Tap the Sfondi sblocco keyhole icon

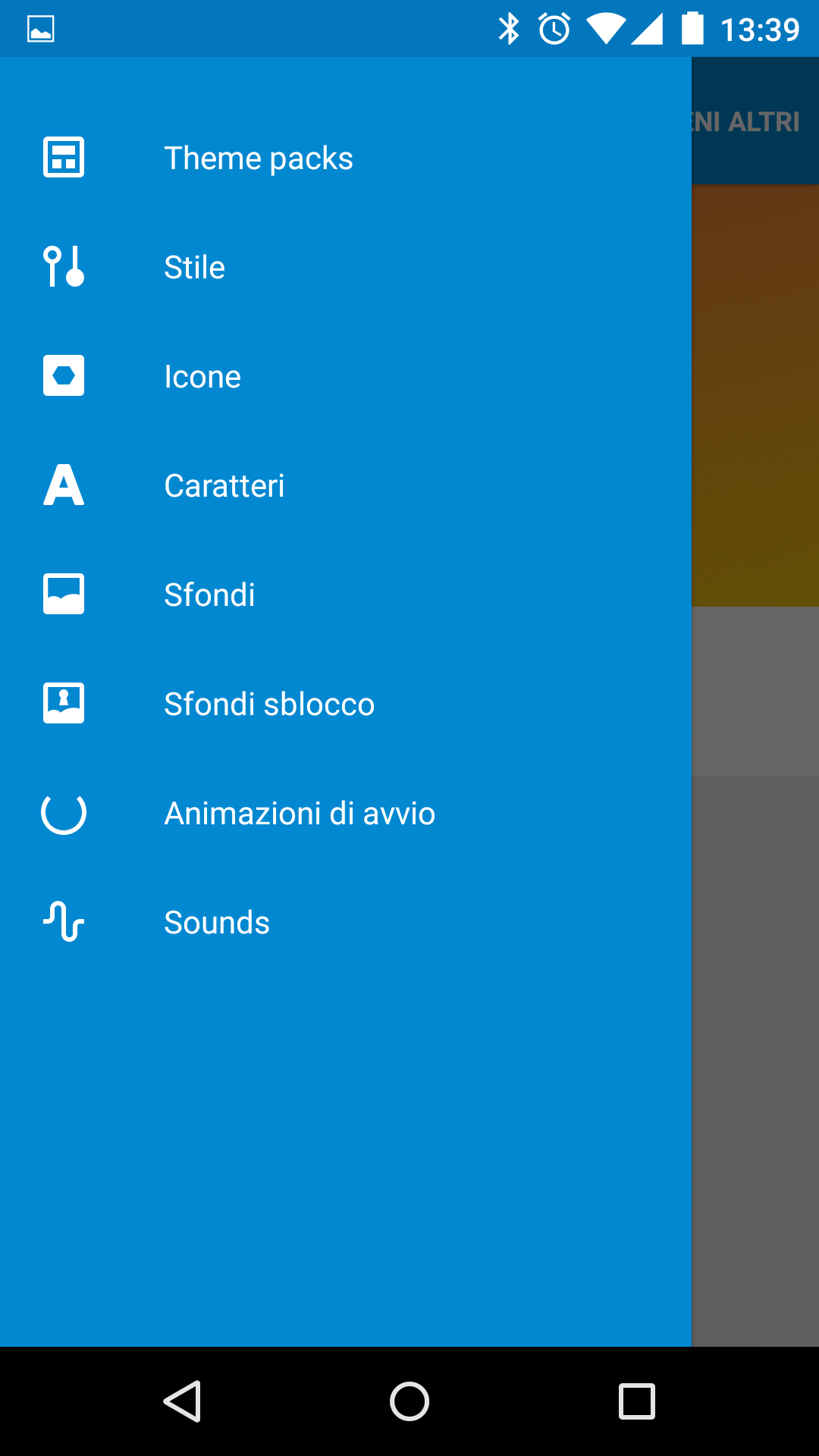click(x=64, y=703)
